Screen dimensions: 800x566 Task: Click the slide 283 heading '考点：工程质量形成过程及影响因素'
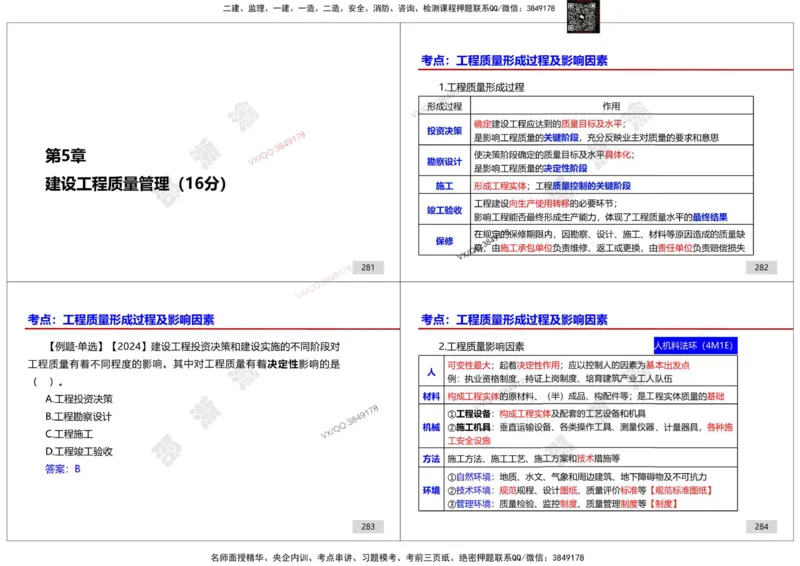tap(121, 320)
